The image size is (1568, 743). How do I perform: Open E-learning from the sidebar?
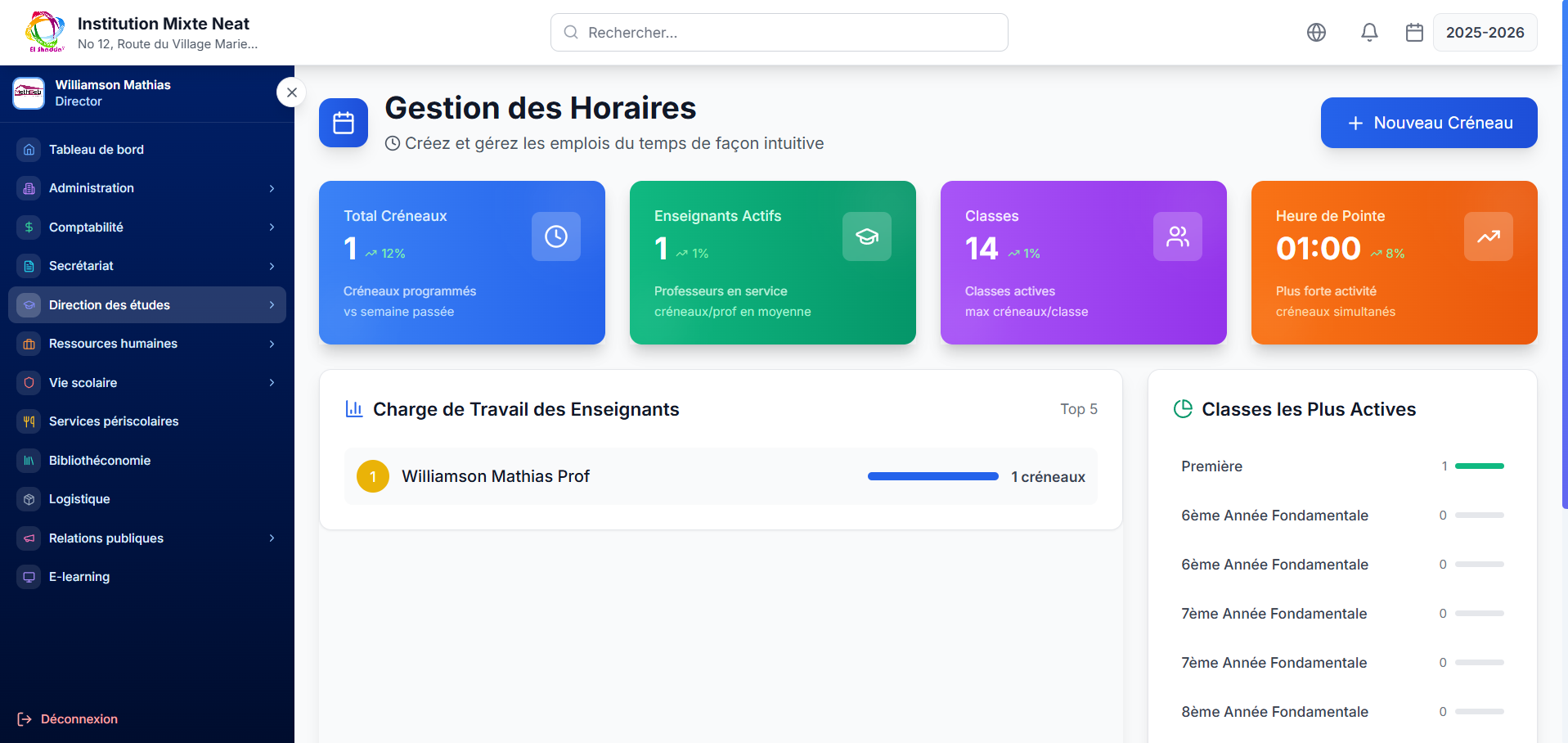79,577
